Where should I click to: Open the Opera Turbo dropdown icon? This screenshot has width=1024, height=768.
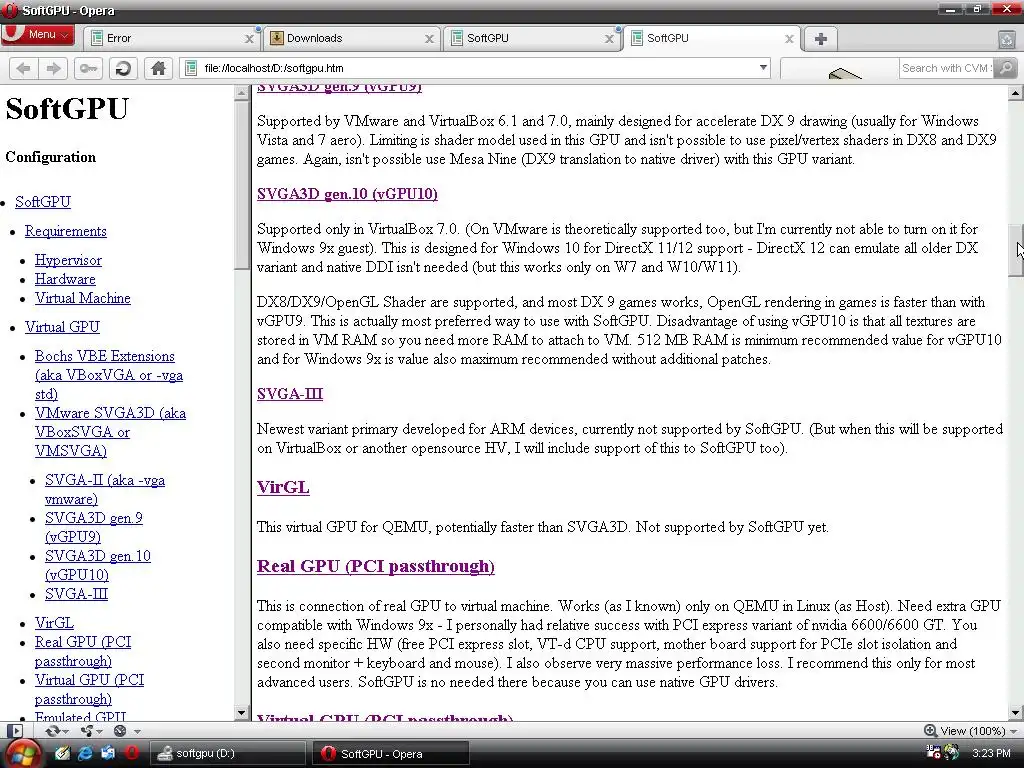click(120, 731)
